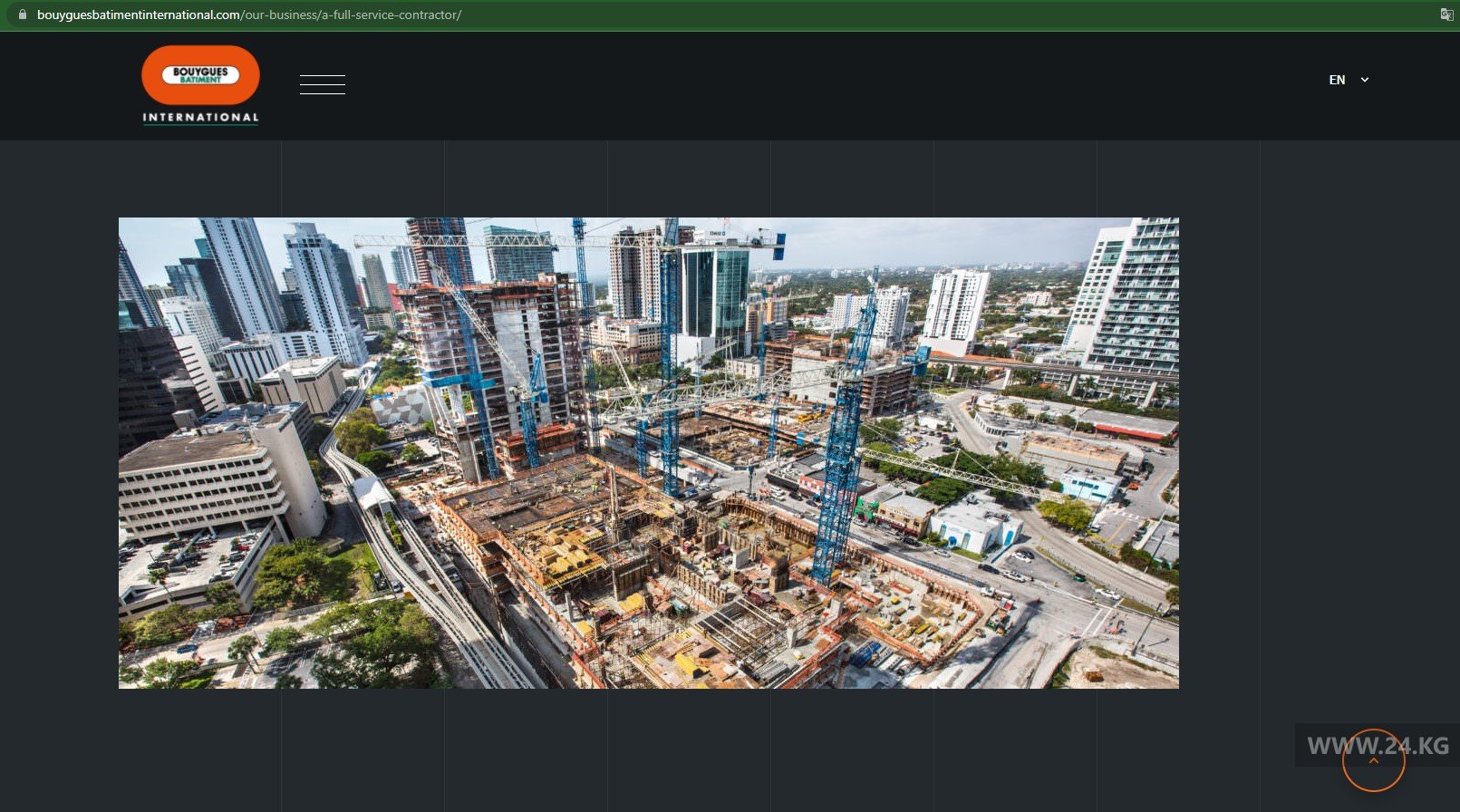Expand the EN language dropdown
1460x812 pixels.
tap(1349, 80)
